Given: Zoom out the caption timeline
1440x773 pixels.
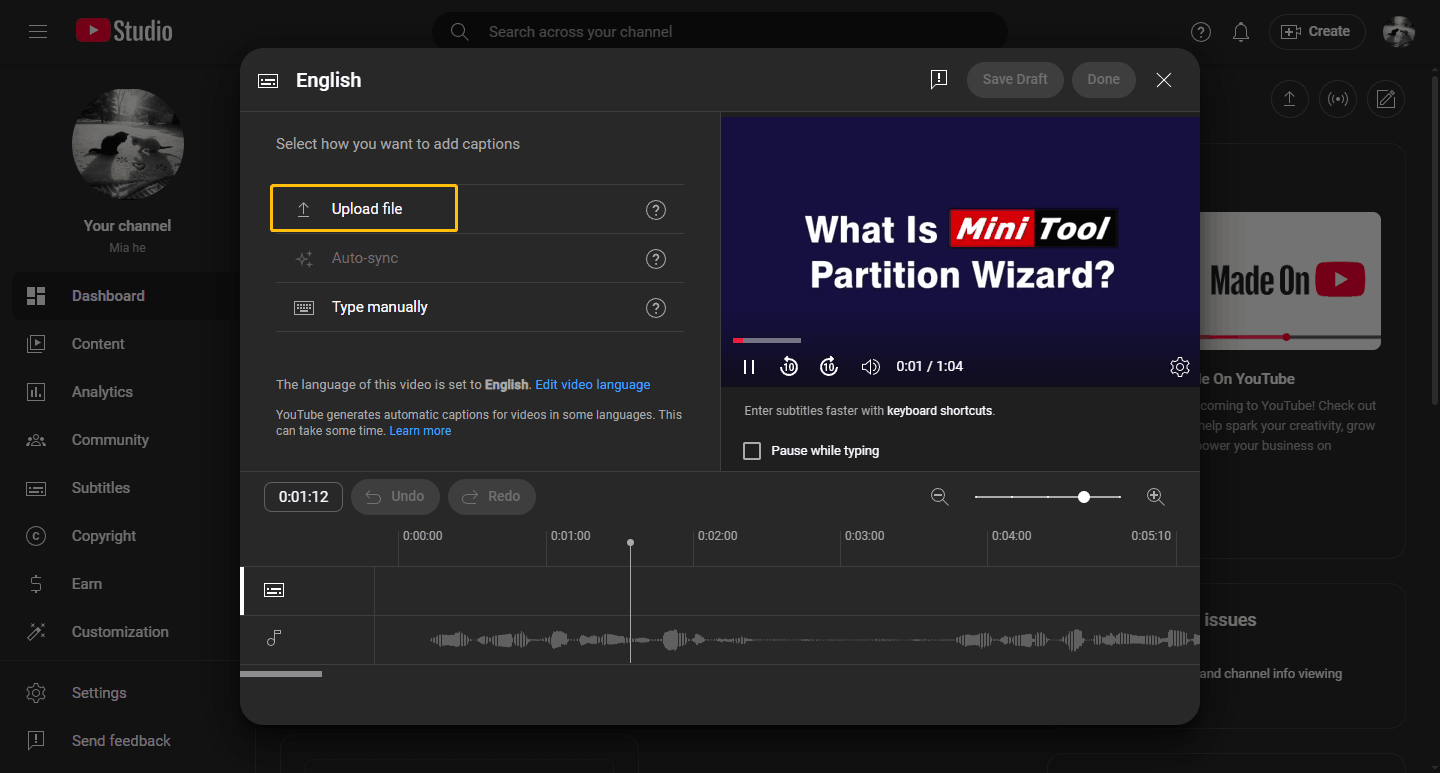Looking at the screenshot, I should tap(940, 497).
